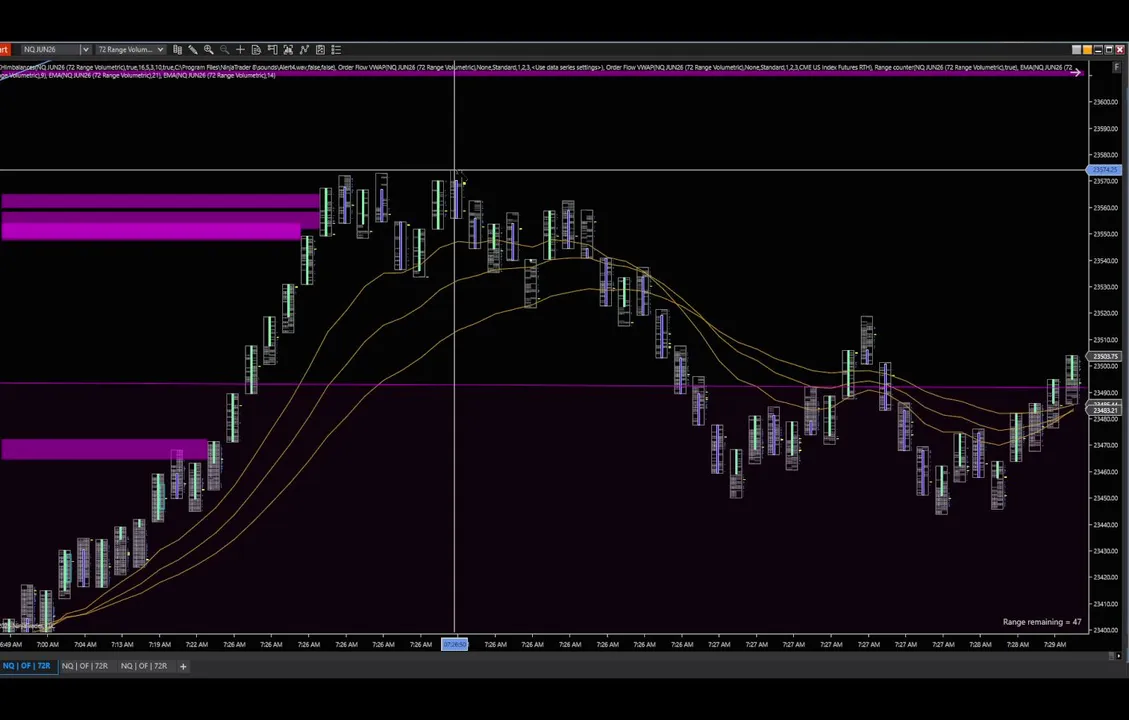Toggle the Chart Trader panel

click(272, 50)
